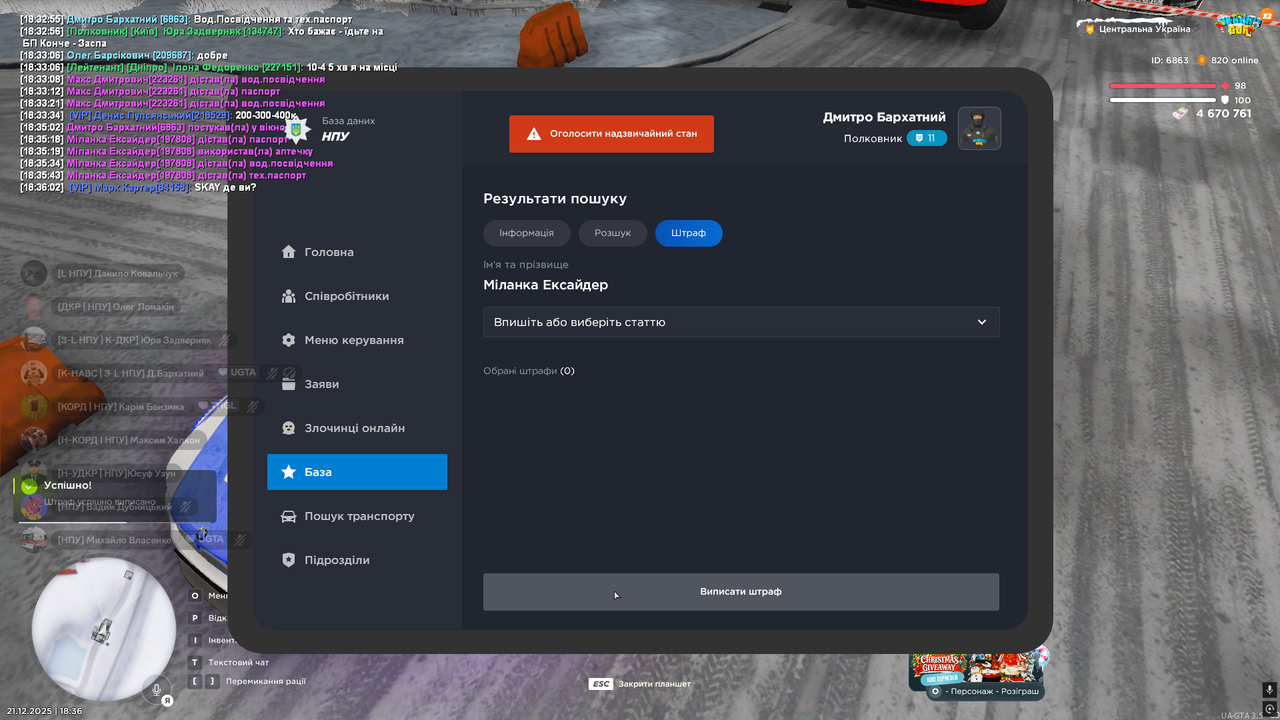This screenshot has height=720, width=1280.
Task: Click the Christmas Giveaway banner
Action: click(974, 670)
